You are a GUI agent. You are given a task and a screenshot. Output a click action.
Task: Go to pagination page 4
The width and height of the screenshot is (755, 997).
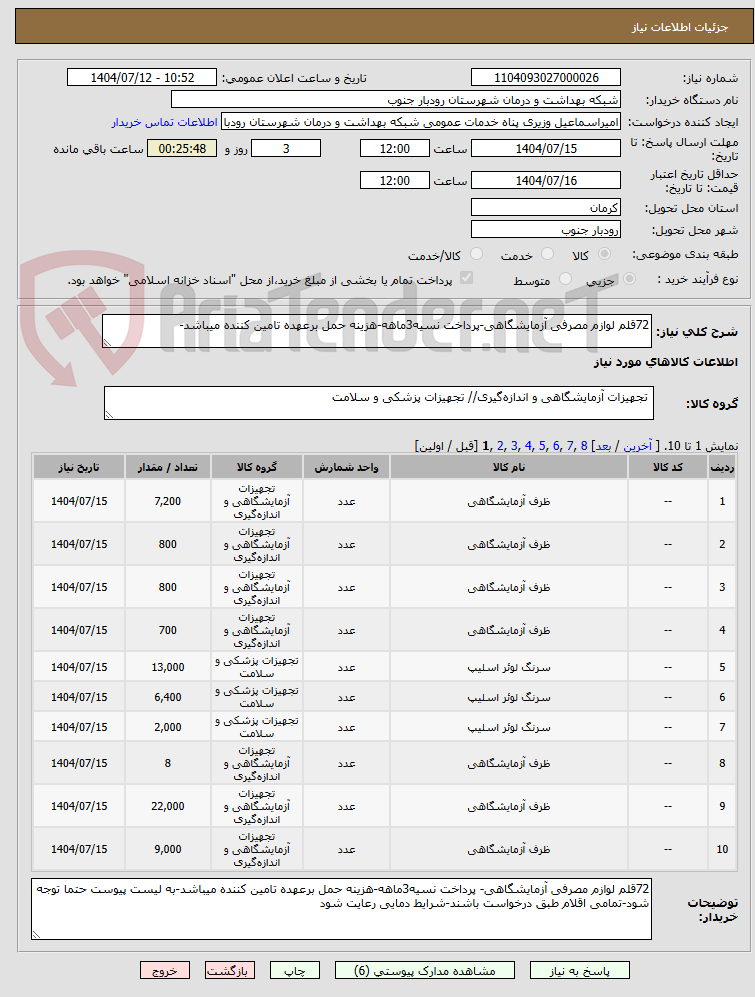coord(528,446)
